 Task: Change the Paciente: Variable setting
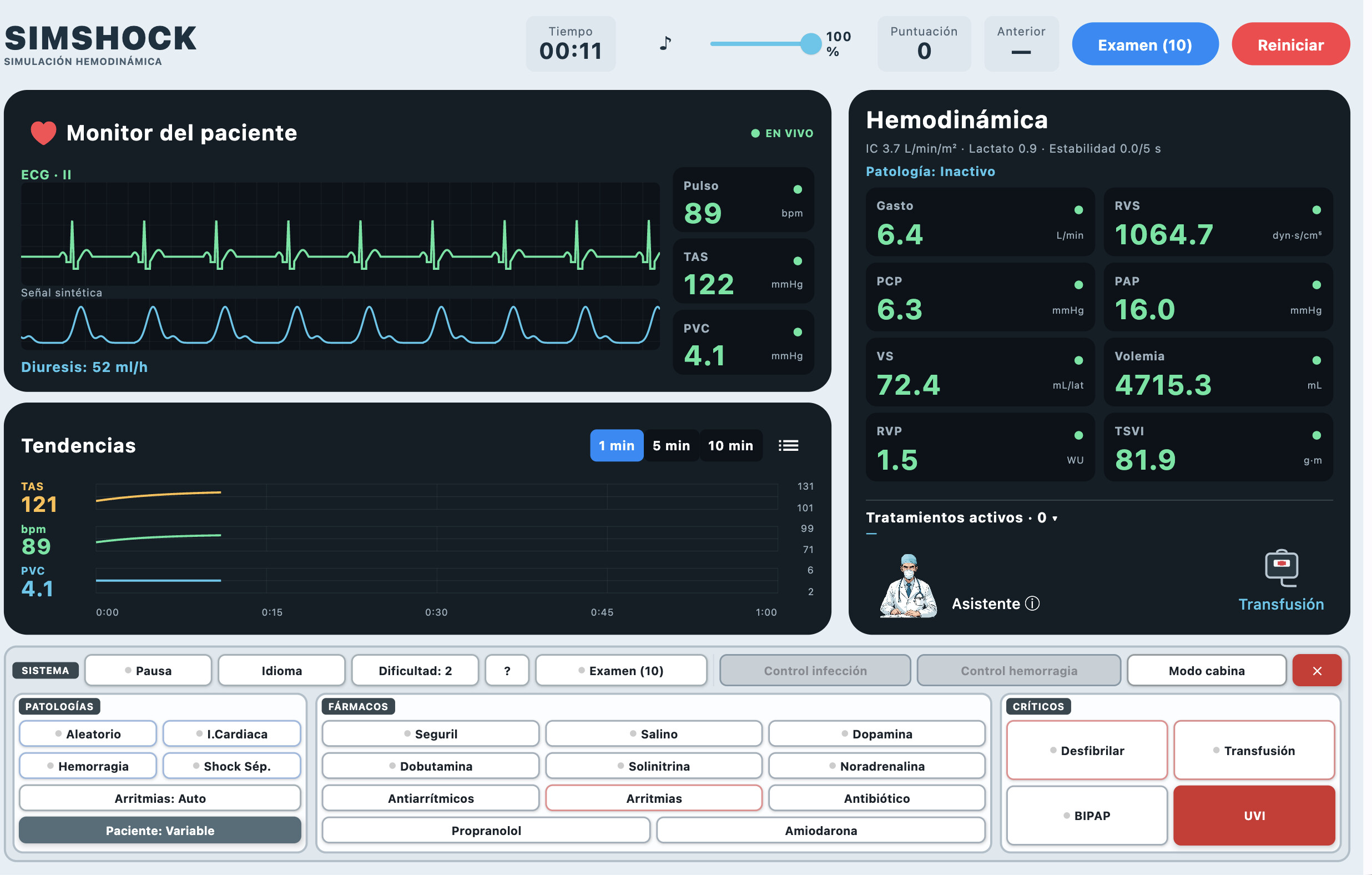click(160, 830)
